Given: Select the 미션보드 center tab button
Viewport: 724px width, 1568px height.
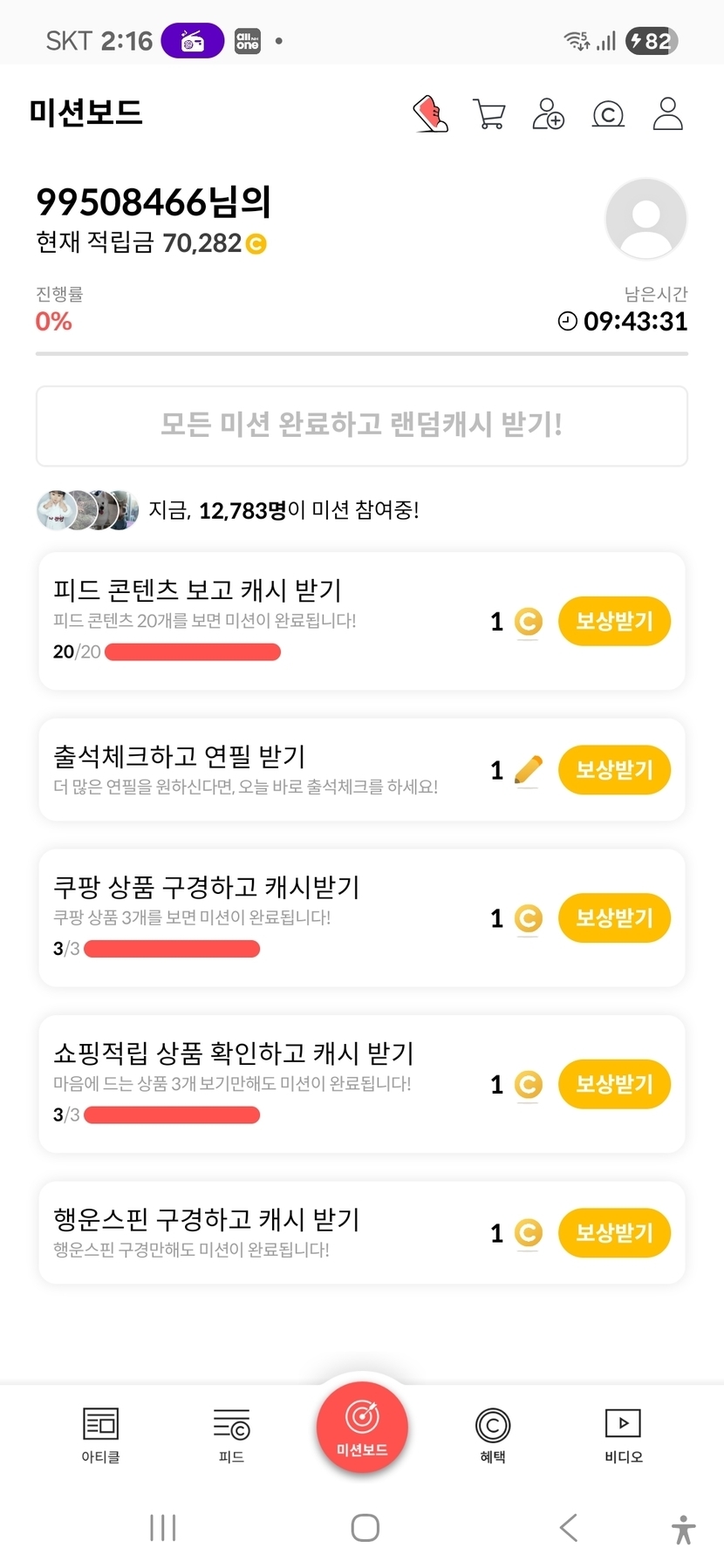Looking at the screenshot, I should pyautogui.click(x=362, y=1428).
